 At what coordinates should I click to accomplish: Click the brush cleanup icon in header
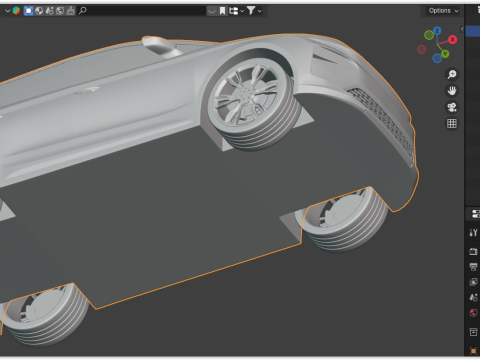click(70, 11)
